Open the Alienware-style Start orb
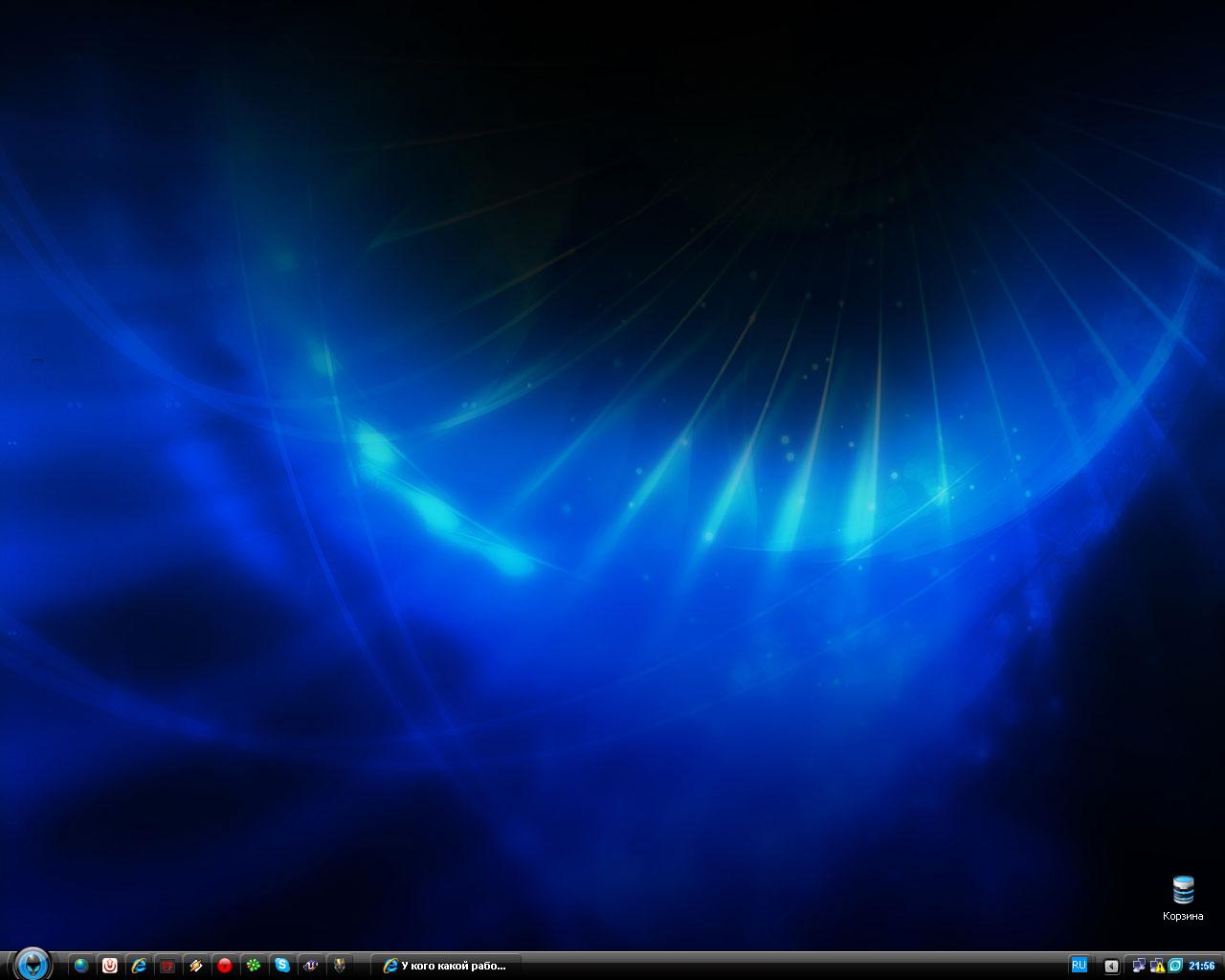This screenshot has width=1225, height=980. pos(32,963)
